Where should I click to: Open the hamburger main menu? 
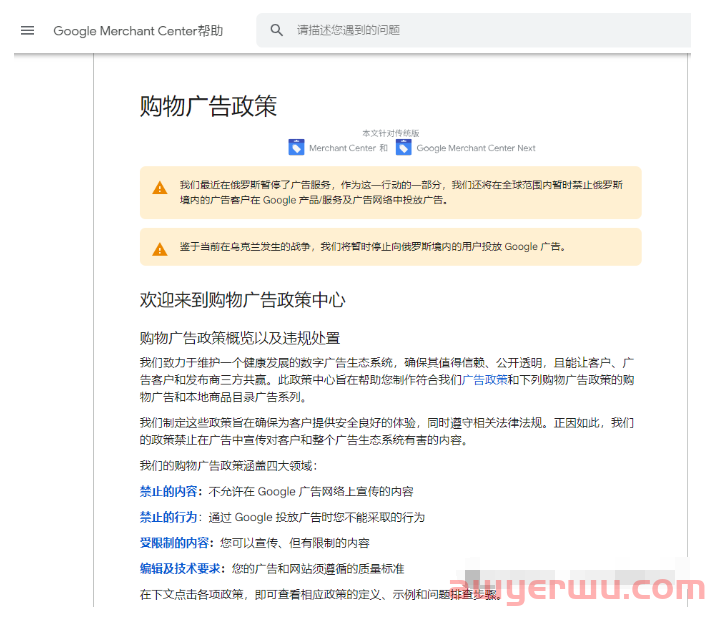tap(28, 30)
